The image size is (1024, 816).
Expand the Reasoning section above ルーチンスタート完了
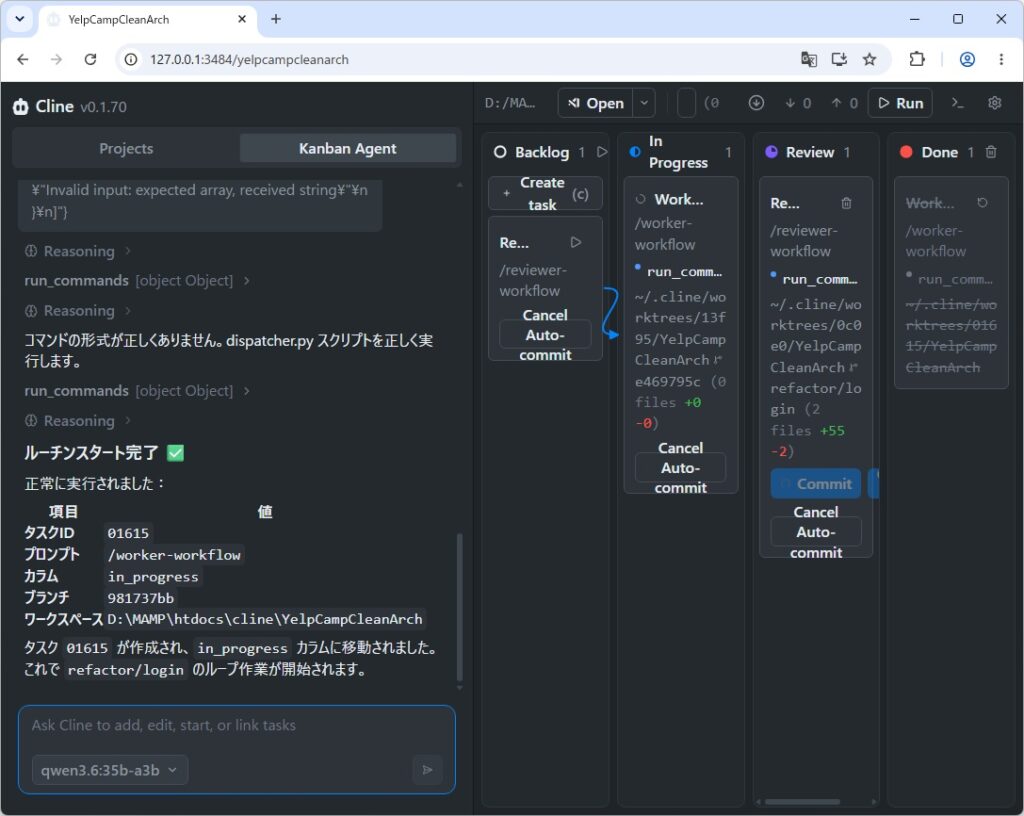(x=78, y=421)
